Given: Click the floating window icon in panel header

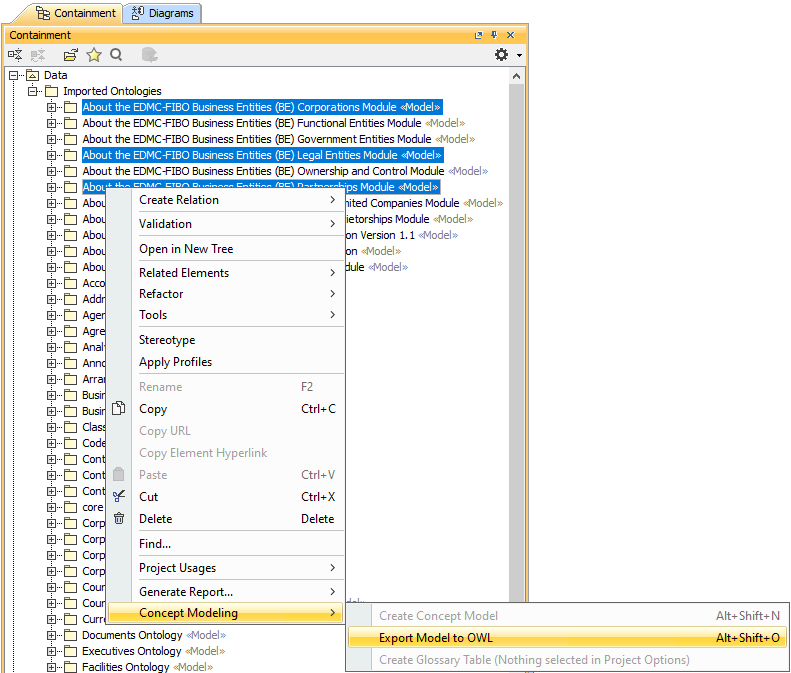Looking at the screenshot, I should [479, 35].
